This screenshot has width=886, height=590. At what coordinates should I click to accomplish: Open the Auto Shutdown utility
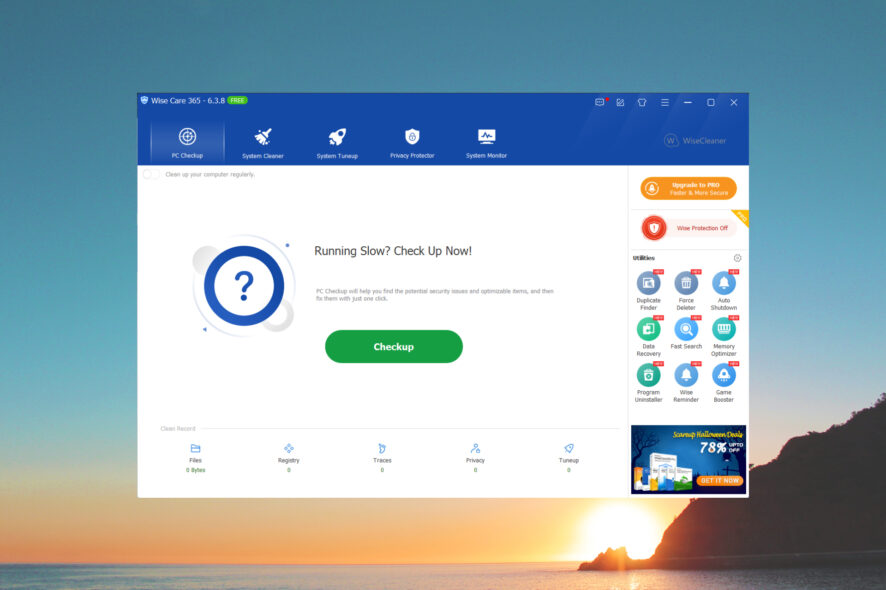click(x=724, y=290)
